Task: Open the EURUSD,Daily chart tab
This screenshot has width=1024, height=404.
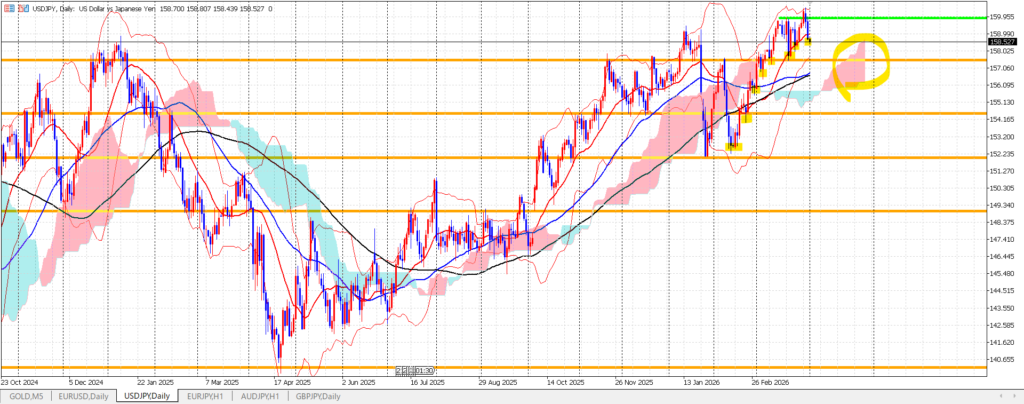Action: pyautogui.click(x=85, y=397)
